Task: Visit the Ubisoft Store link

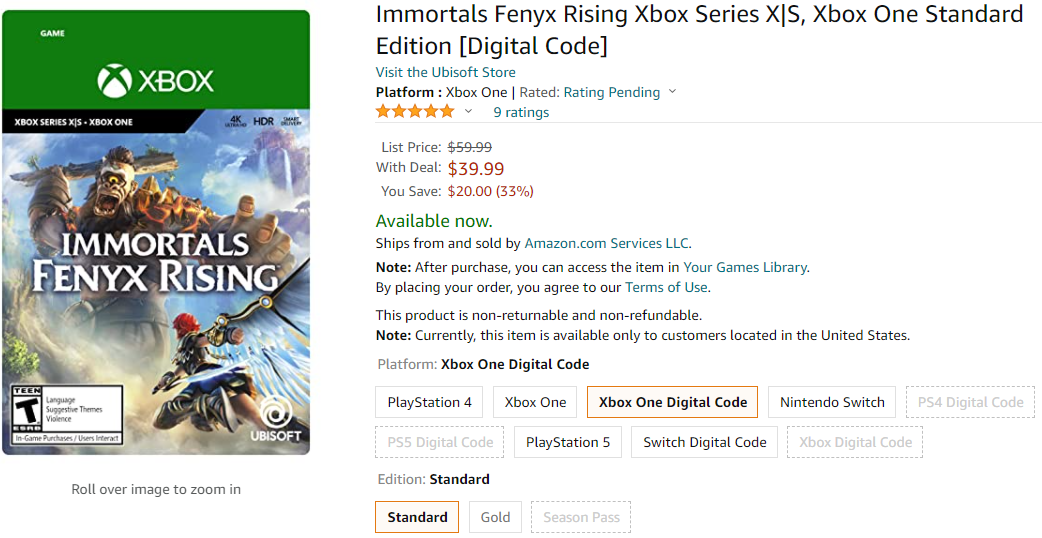Action: click(445, 72)
